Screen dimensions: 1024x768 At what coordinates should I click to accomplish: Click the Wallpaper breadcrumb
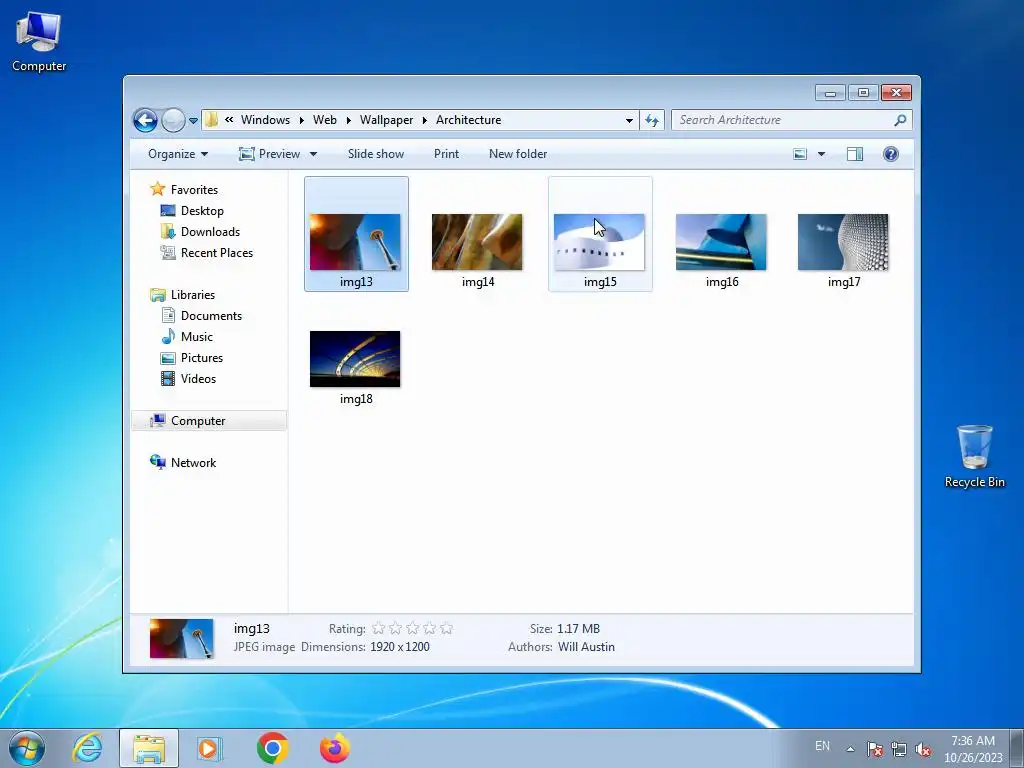(x=386, y=120)
